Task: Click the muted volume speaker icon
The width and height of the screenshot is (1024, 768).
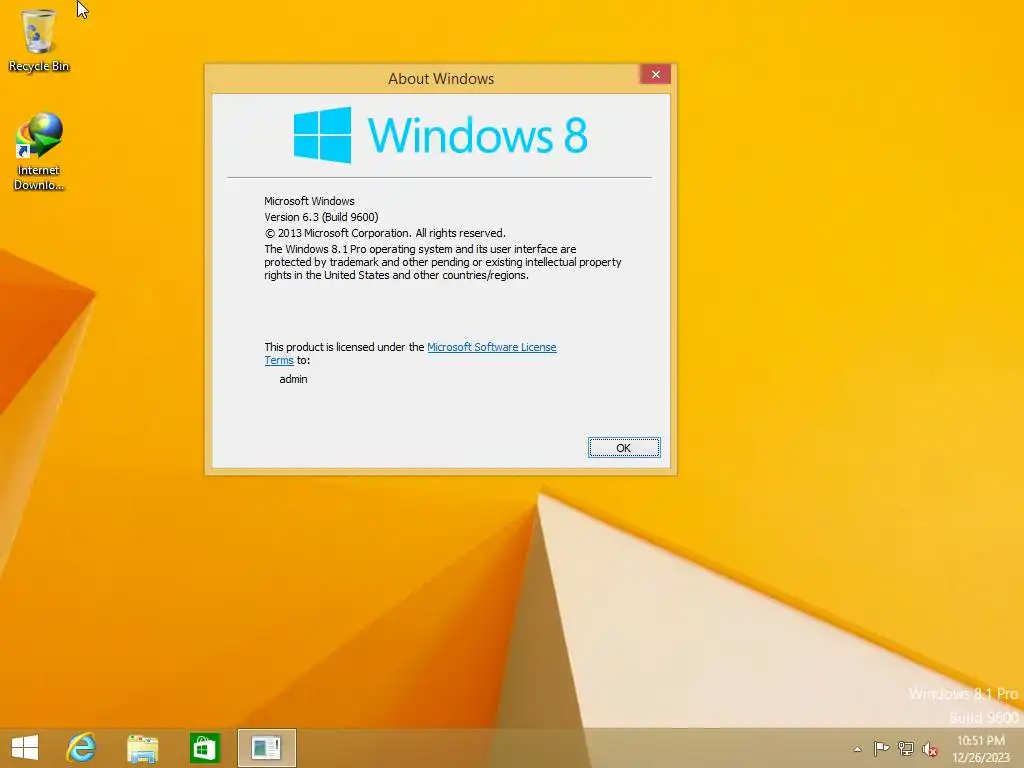Action: (930, 749)
